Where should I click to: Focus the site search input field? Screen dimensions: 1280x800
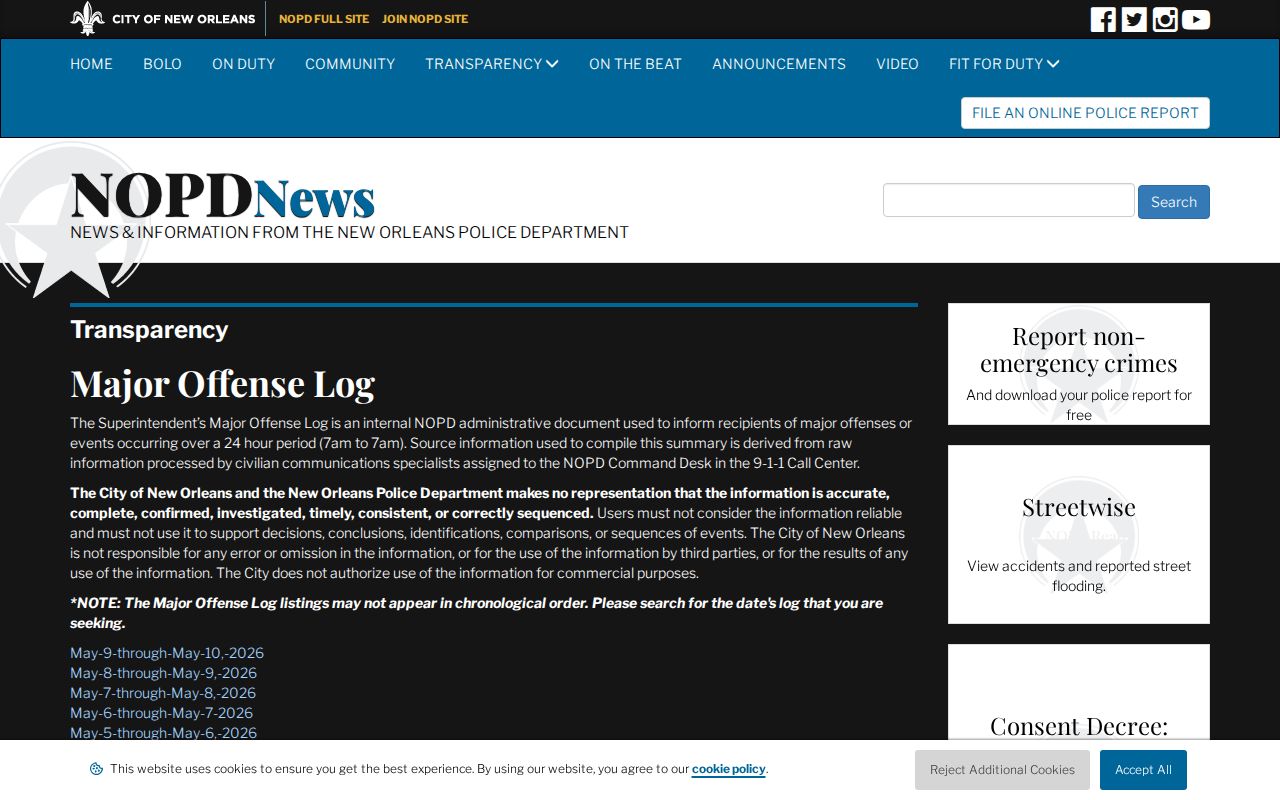(x=1009, y=200)
